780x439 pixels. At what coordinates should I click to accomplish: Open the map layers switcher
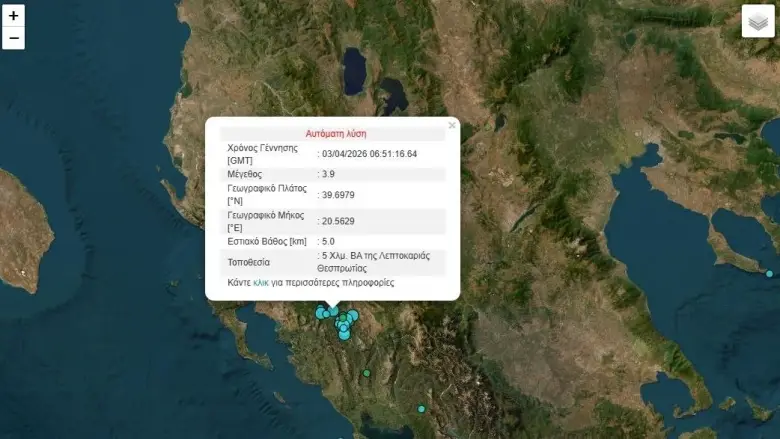tap(758, 21)
